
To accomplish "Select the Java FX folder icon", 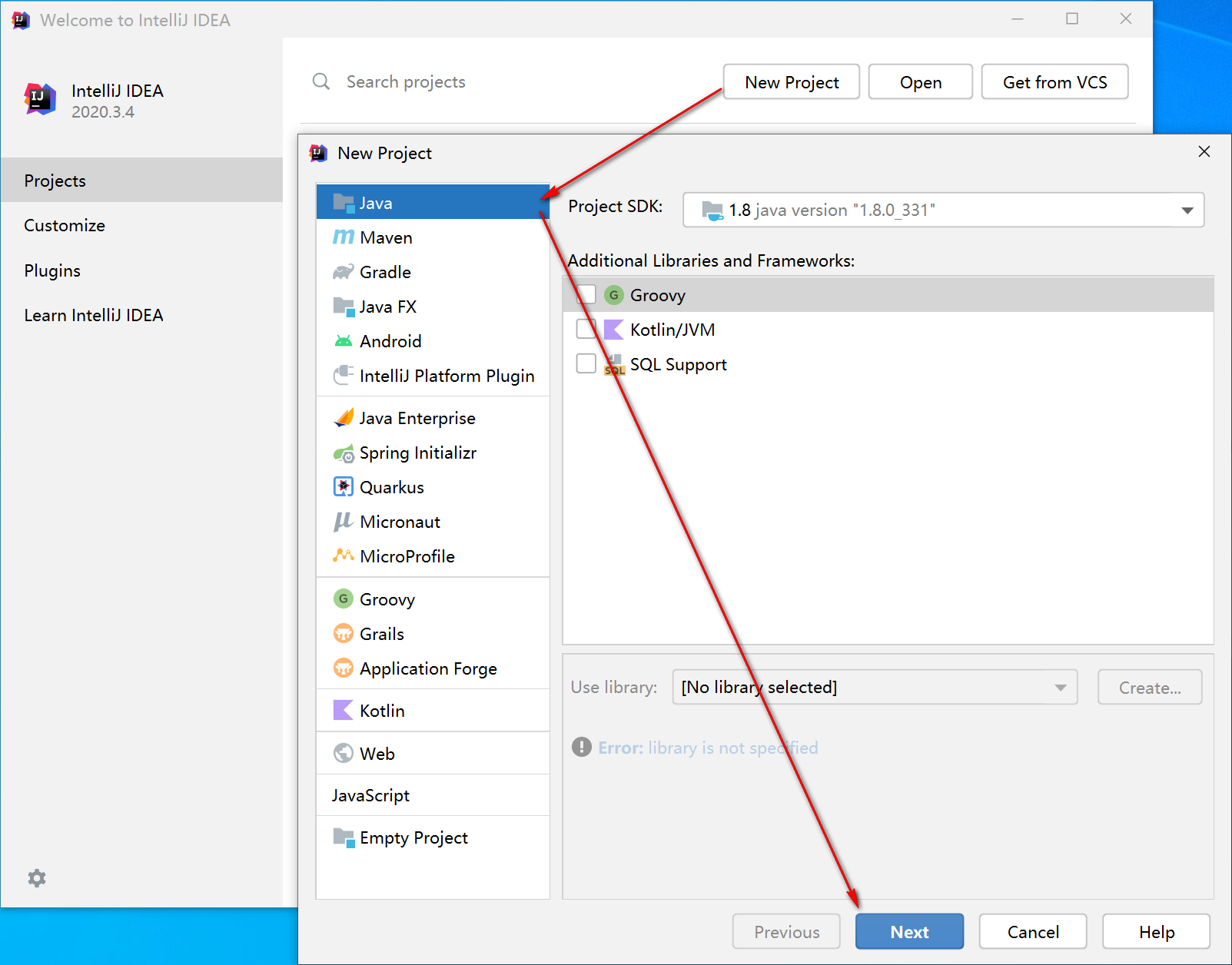I will pos(344,307).
